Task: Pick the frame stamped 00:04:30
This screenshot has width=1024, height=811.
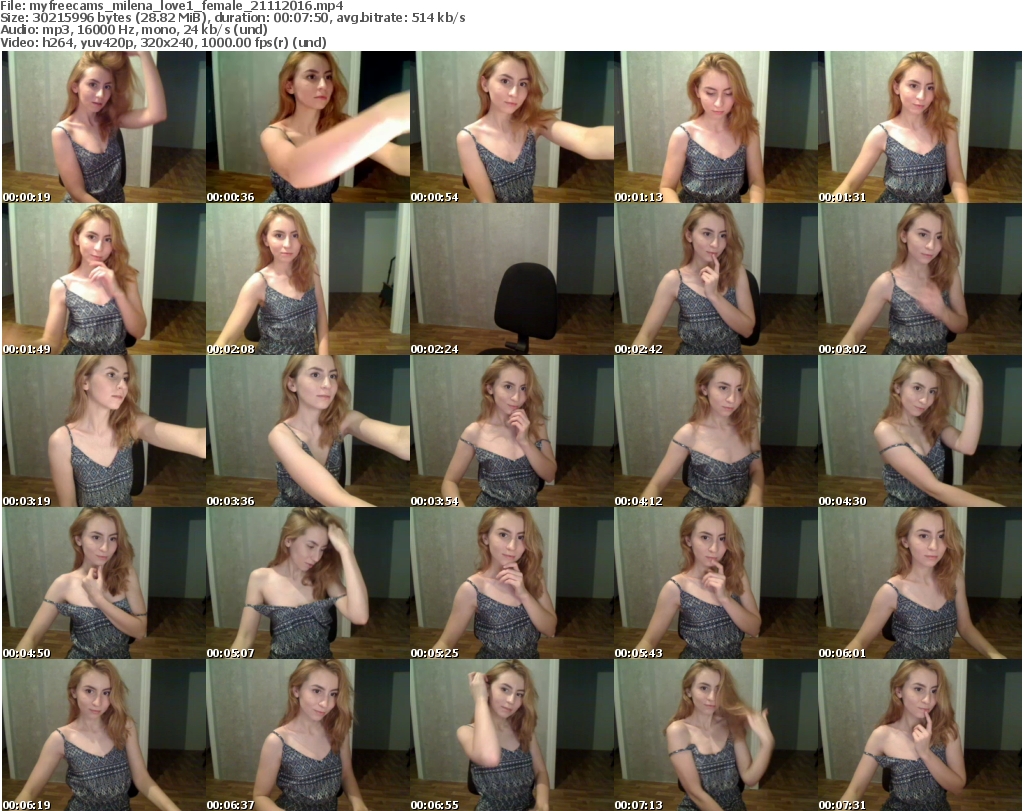Action: click(920, 431)
